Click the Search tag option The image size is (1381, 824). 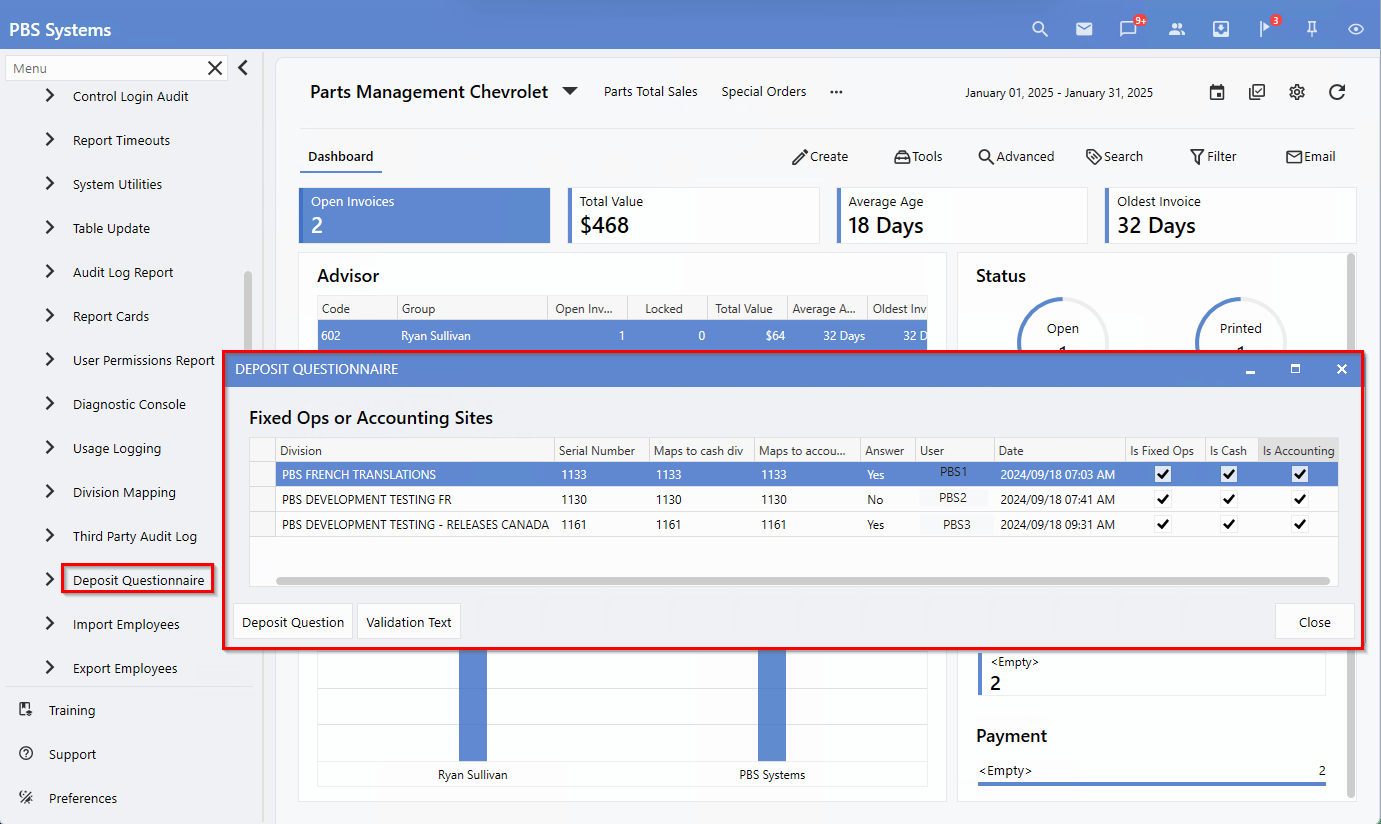pos(1114,156)
